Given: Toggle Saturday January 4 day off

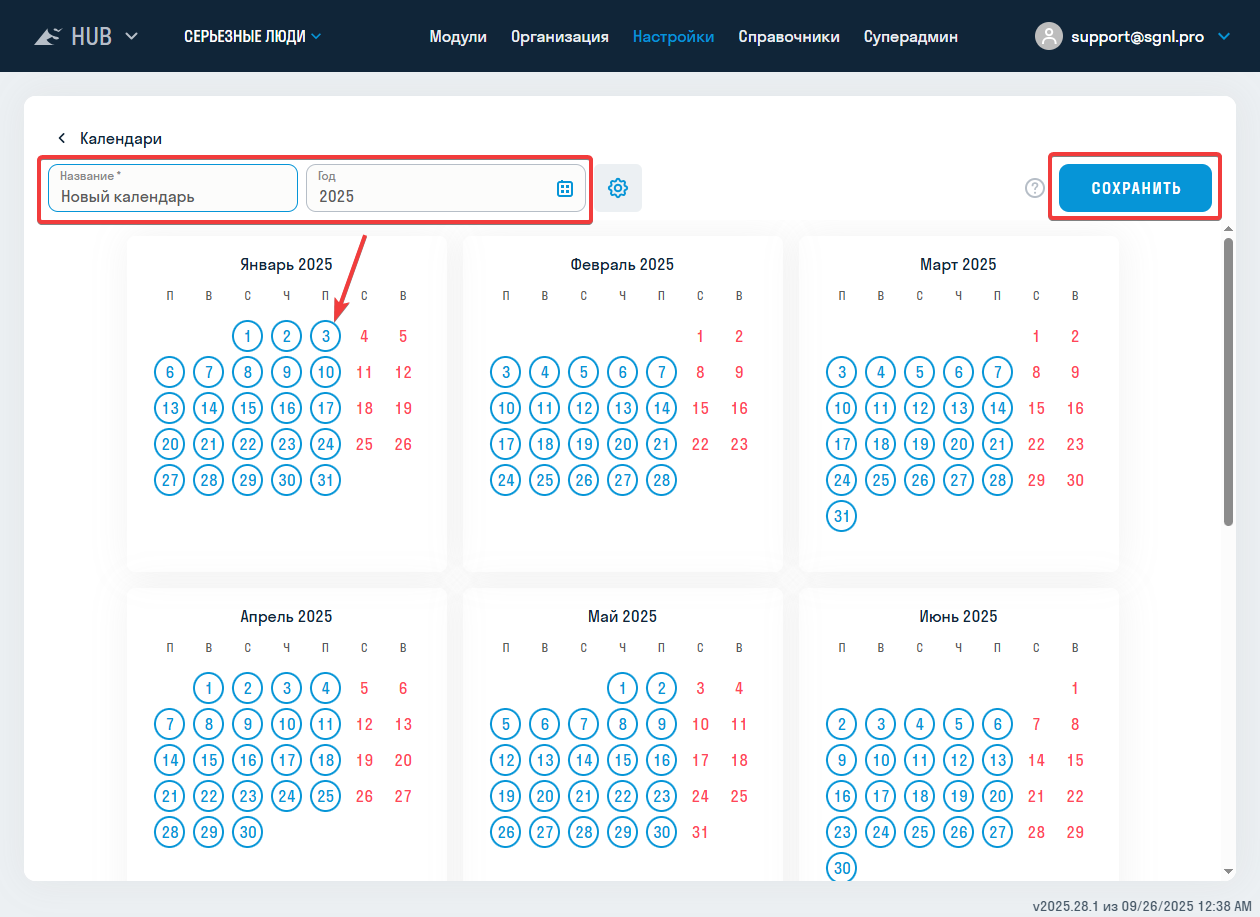Looking at the screenshot, I should point(364,336).
